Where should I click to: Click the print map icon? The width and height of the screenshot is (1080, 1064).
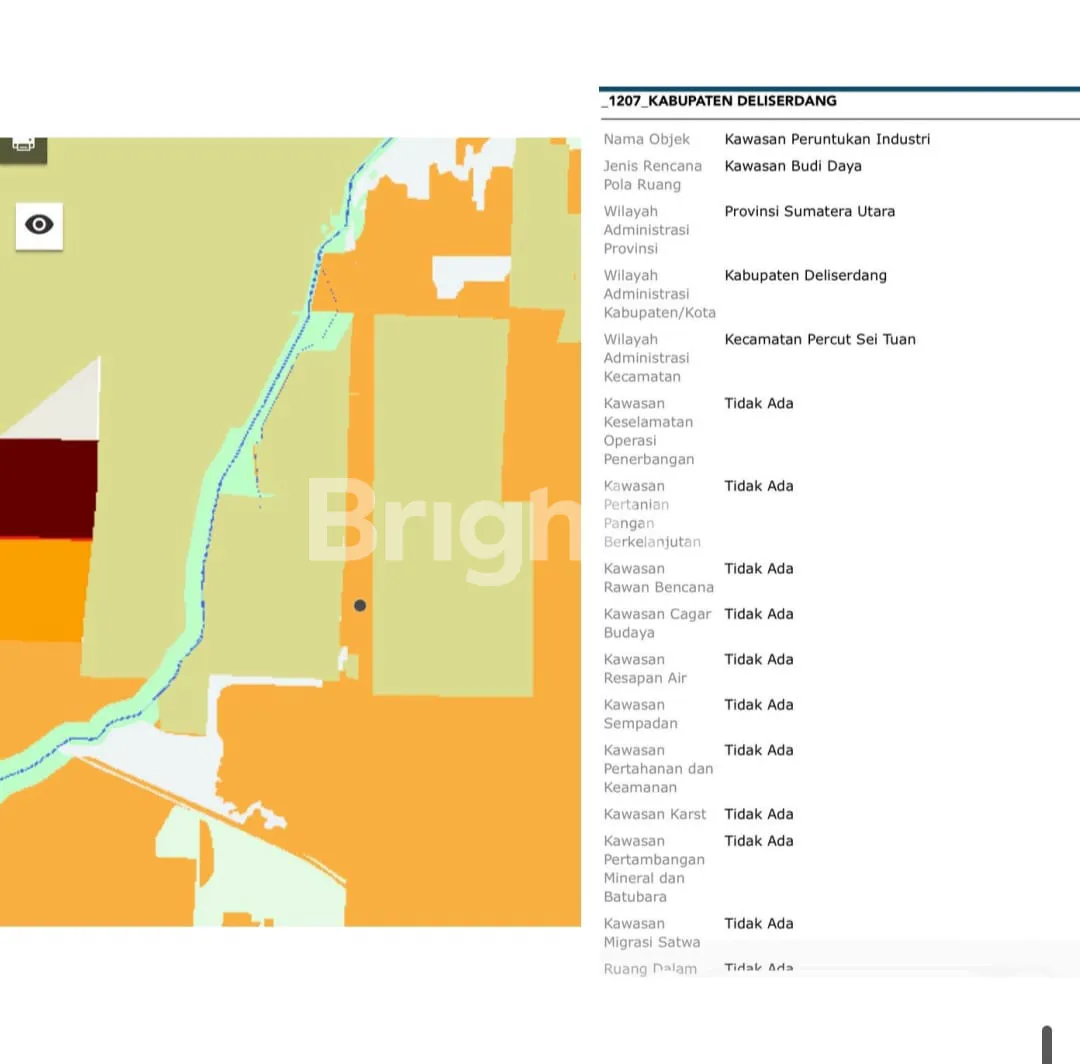coord(23,145)
